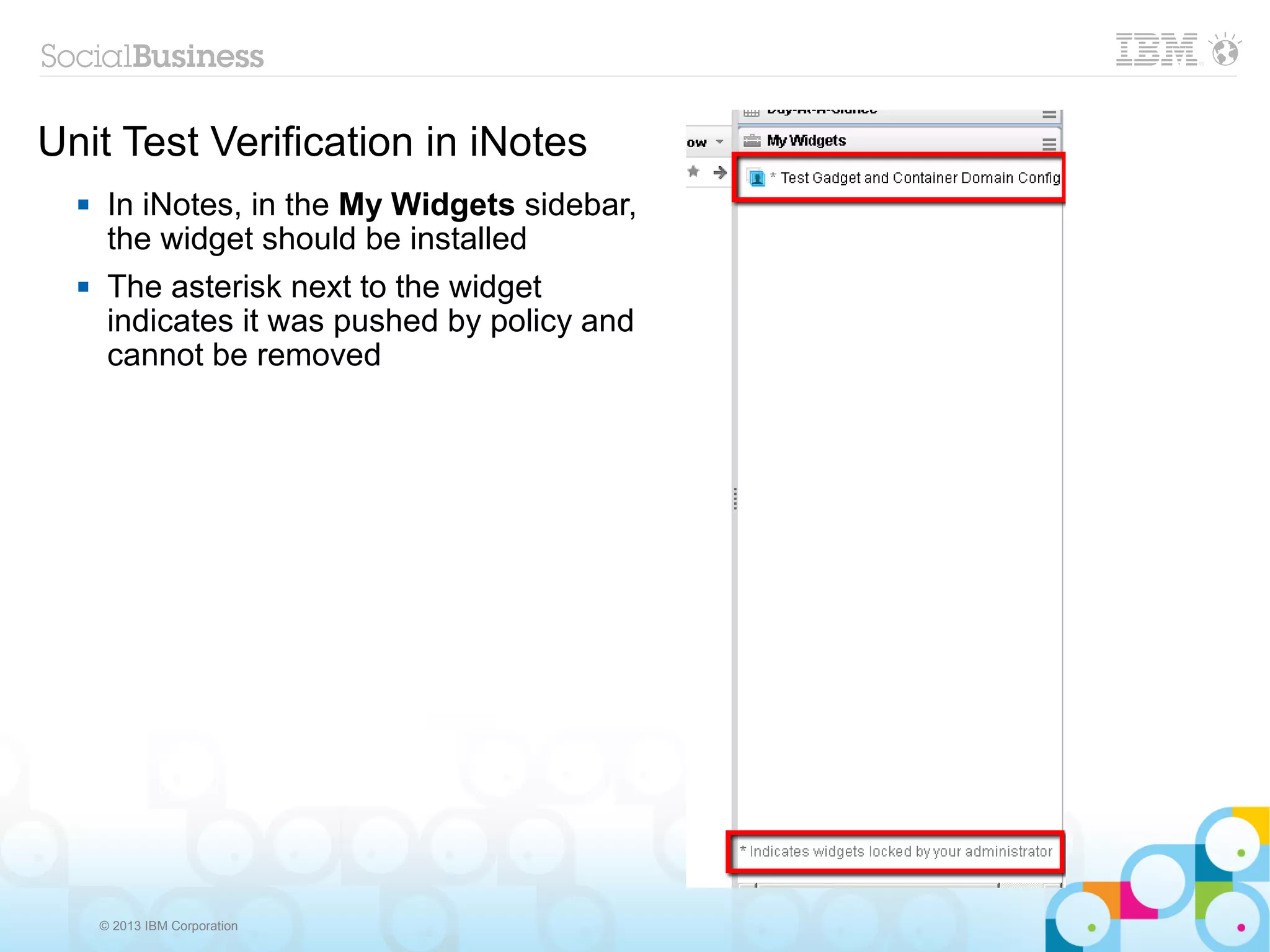The height and width of the screenshot is (952, 1270).
Task: Click the My Widgets toolbox icon
Action: tap(752, 141)
